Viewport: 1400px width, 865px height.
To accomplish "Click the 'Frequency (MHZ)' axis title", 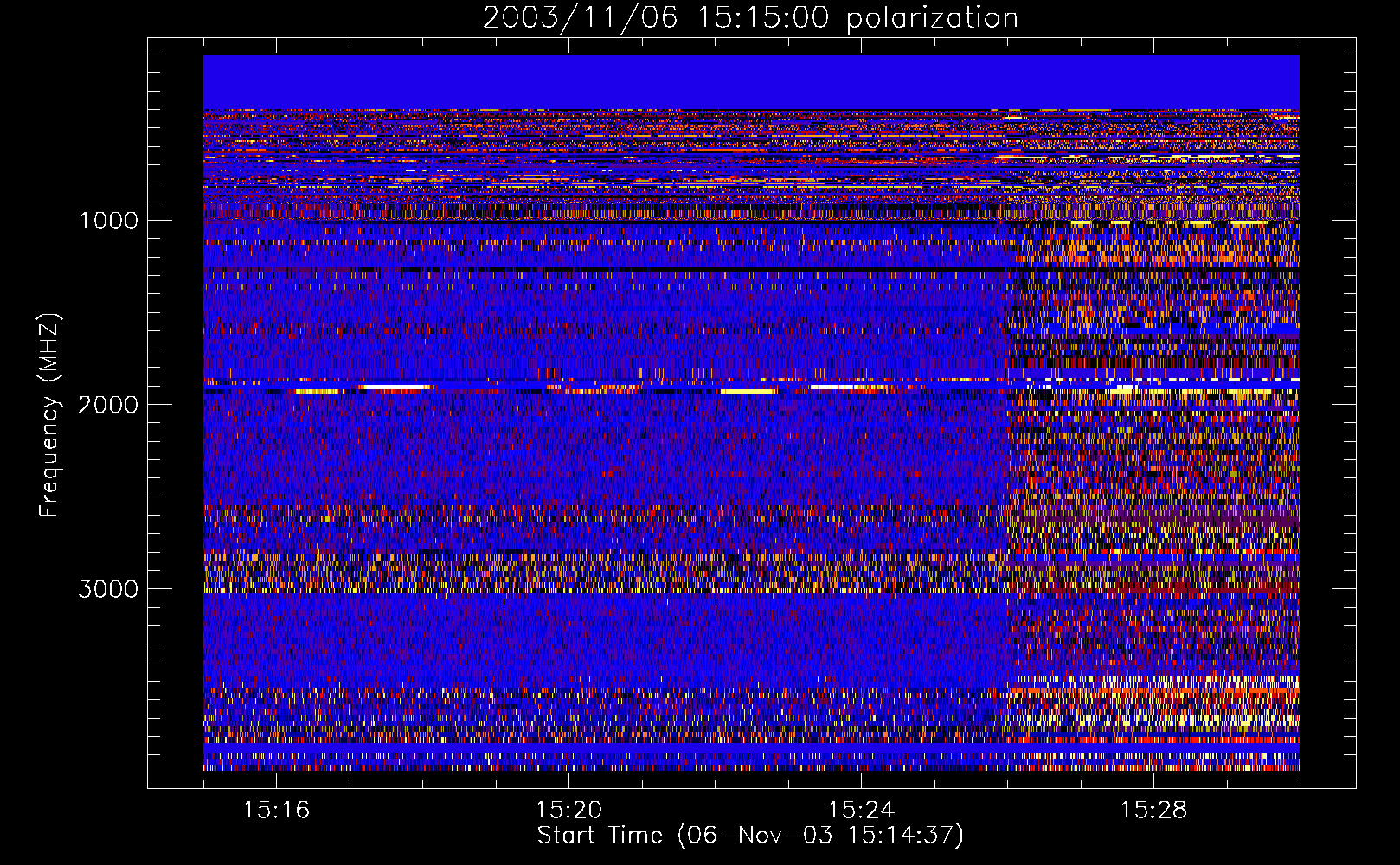I will pyautogui.click(x=49, y=415).
